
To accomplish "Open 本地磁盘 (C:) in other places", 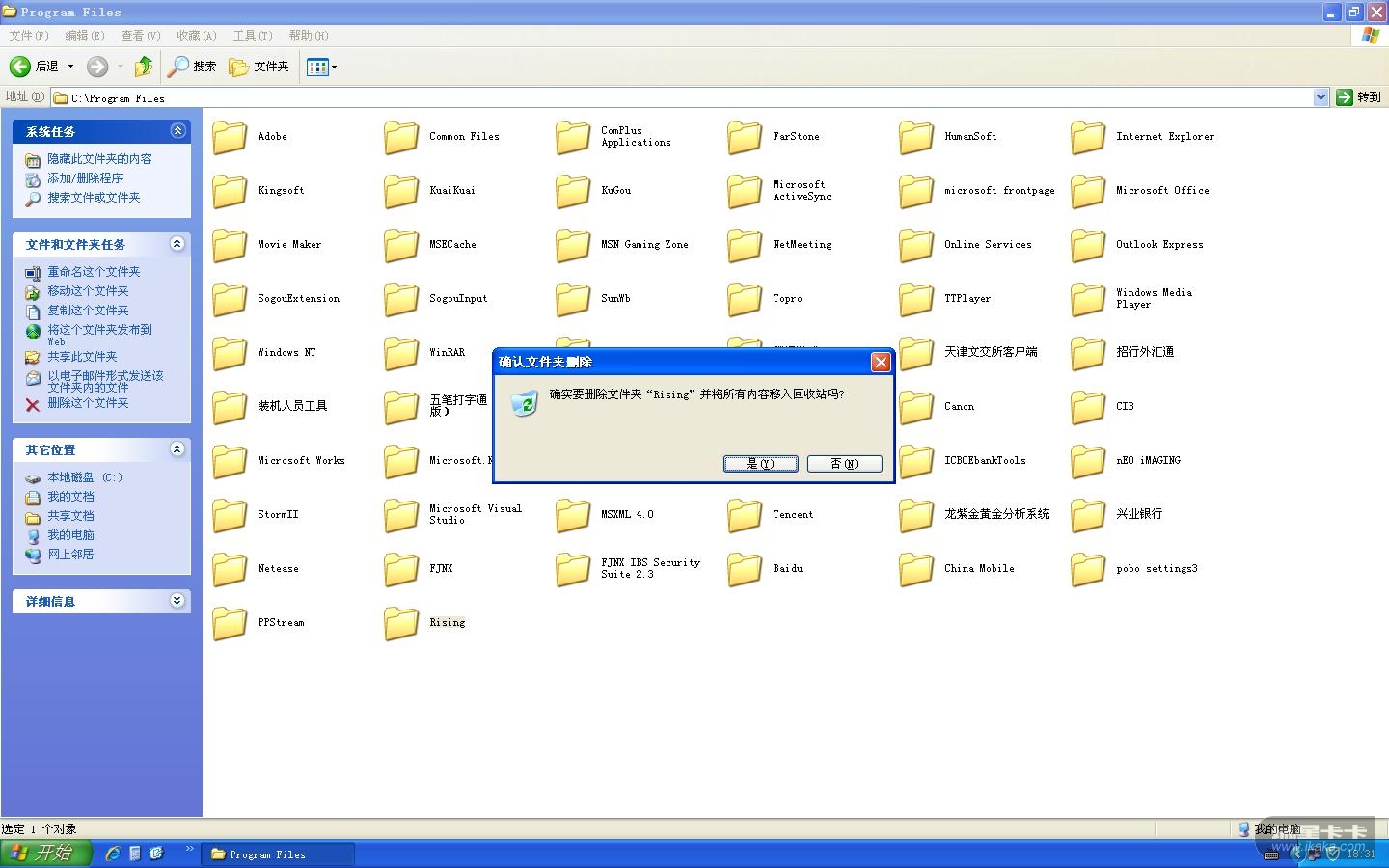I will (x=85, y=477).
